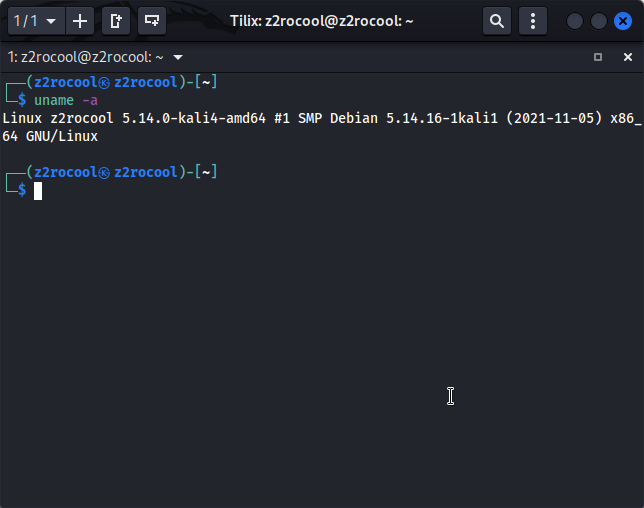
Task: Click the "64 GNU/Linux" output text
Action: 50,136
